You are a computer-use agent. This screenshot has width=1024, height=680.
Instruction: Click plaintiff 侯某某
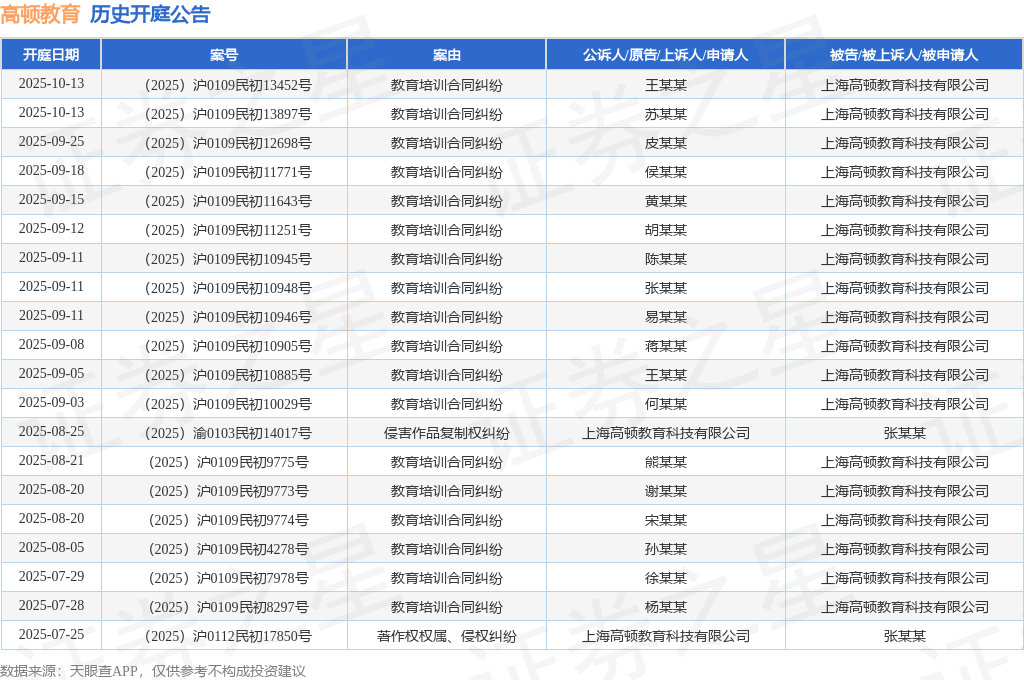tap(665, 172)
